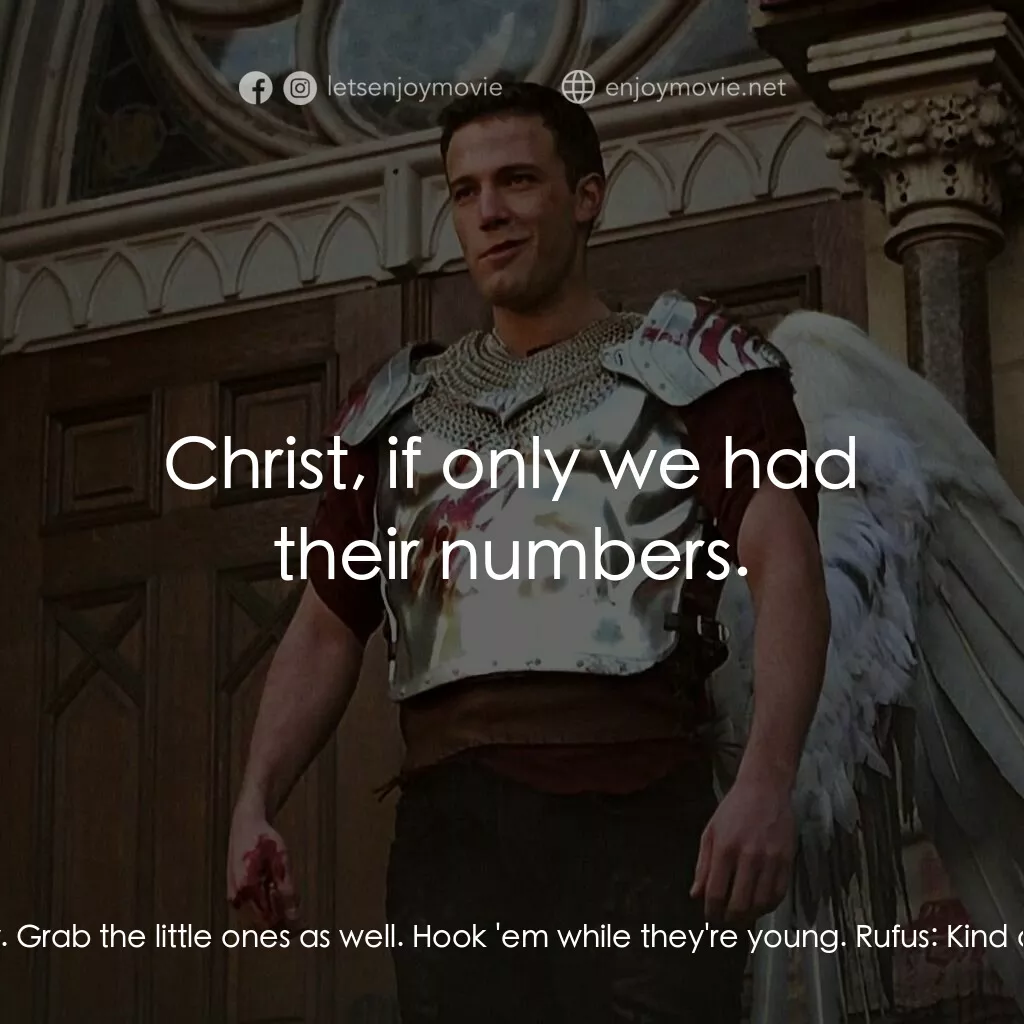
Task: Click the "their numbers." quote line
Action: pos(511,556)
